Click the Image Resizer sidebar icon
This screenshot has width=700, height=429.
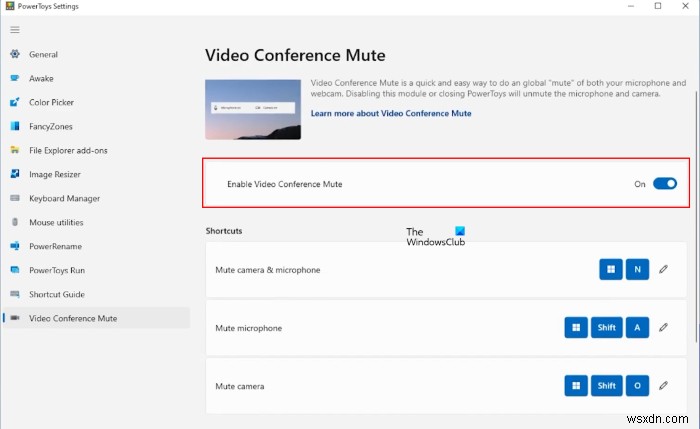pyautogui.click(x=15, y=174)
